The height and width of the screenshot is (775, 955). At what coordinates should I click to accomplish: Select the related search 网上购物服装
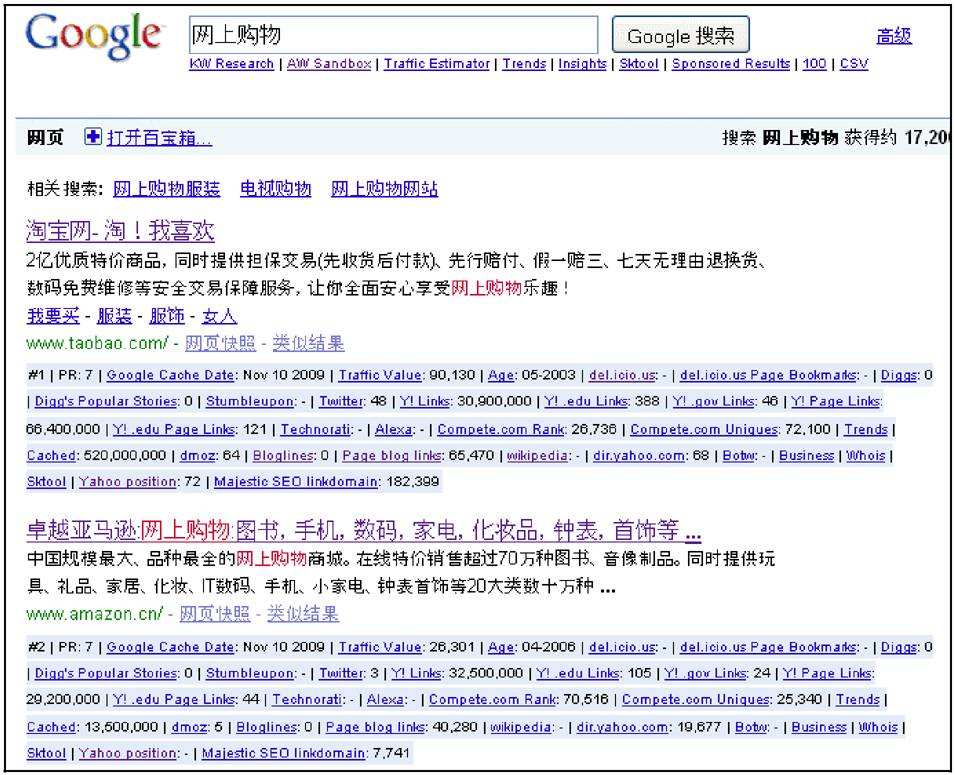166,189
